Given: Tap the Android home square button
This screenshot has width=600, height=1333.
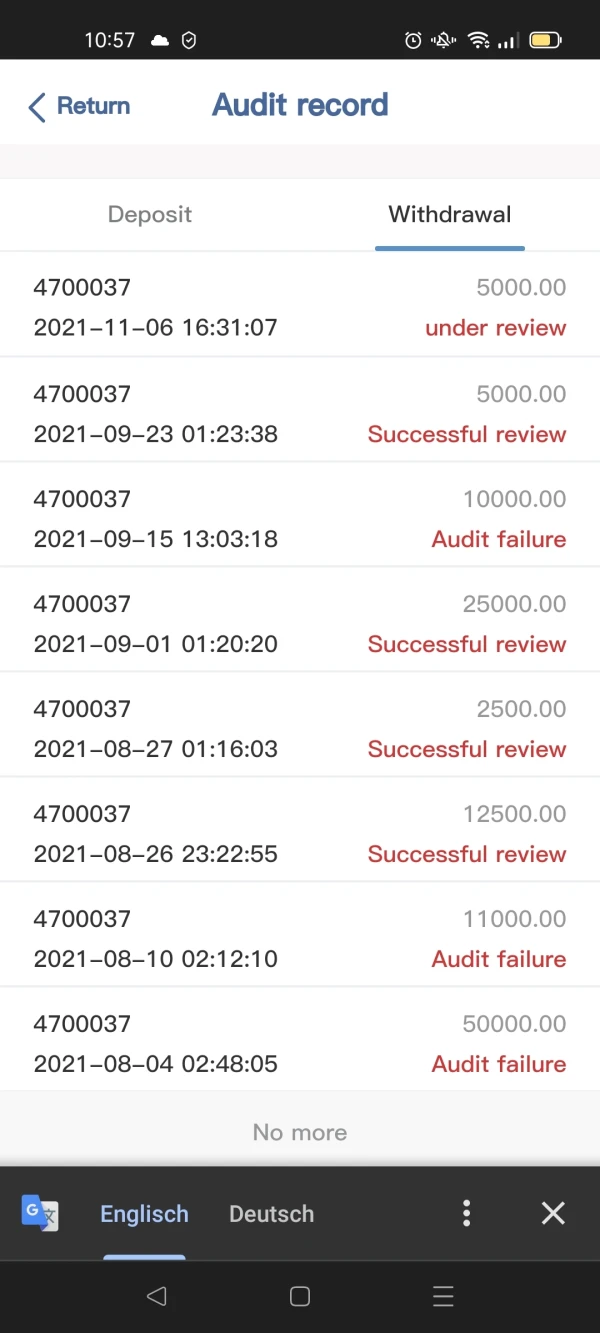Looking at the screenshot, I should (x=299, y=1296).
